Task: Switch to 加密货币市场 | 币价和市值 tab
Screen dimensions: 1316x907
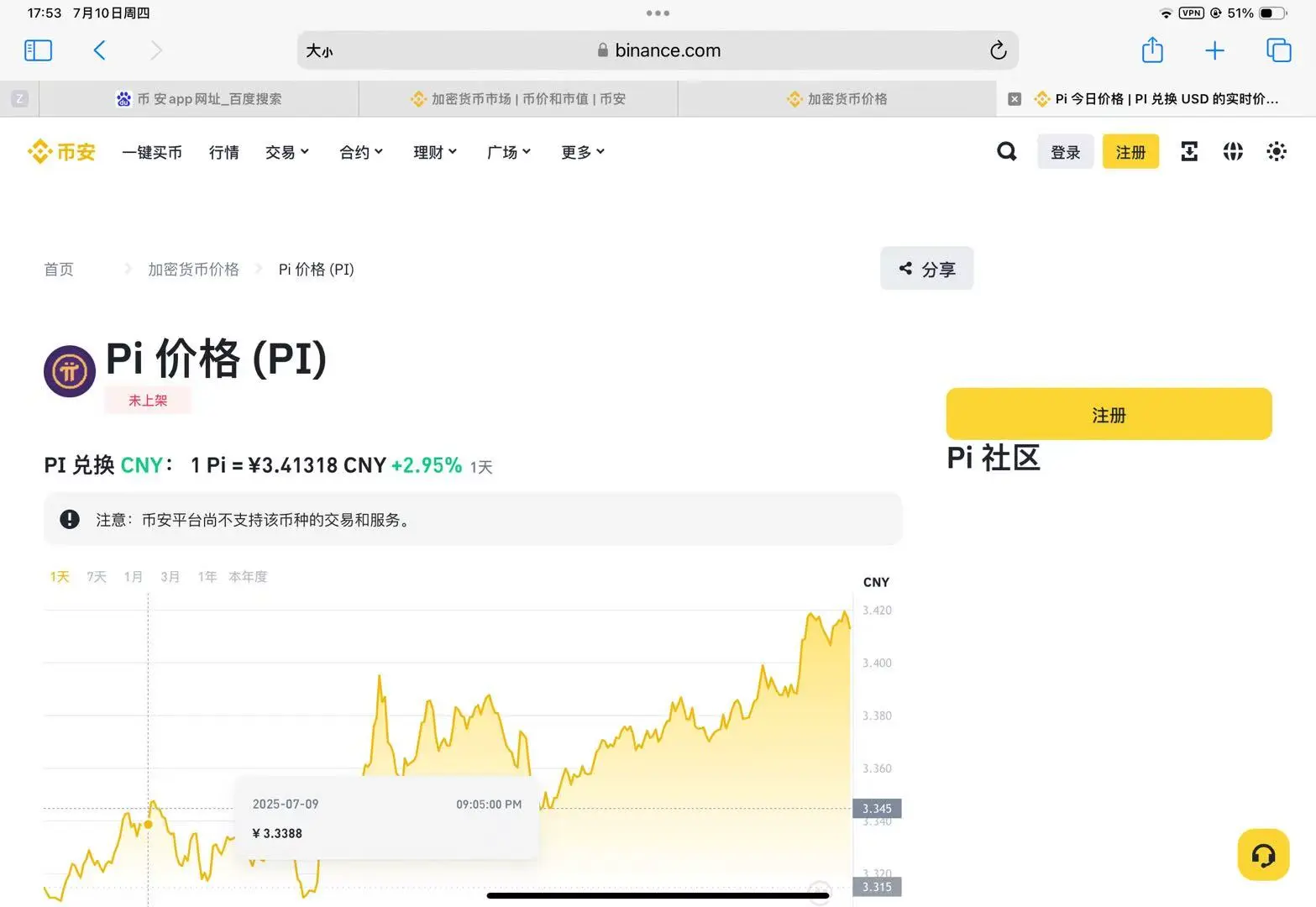Action: click(518, 99)
